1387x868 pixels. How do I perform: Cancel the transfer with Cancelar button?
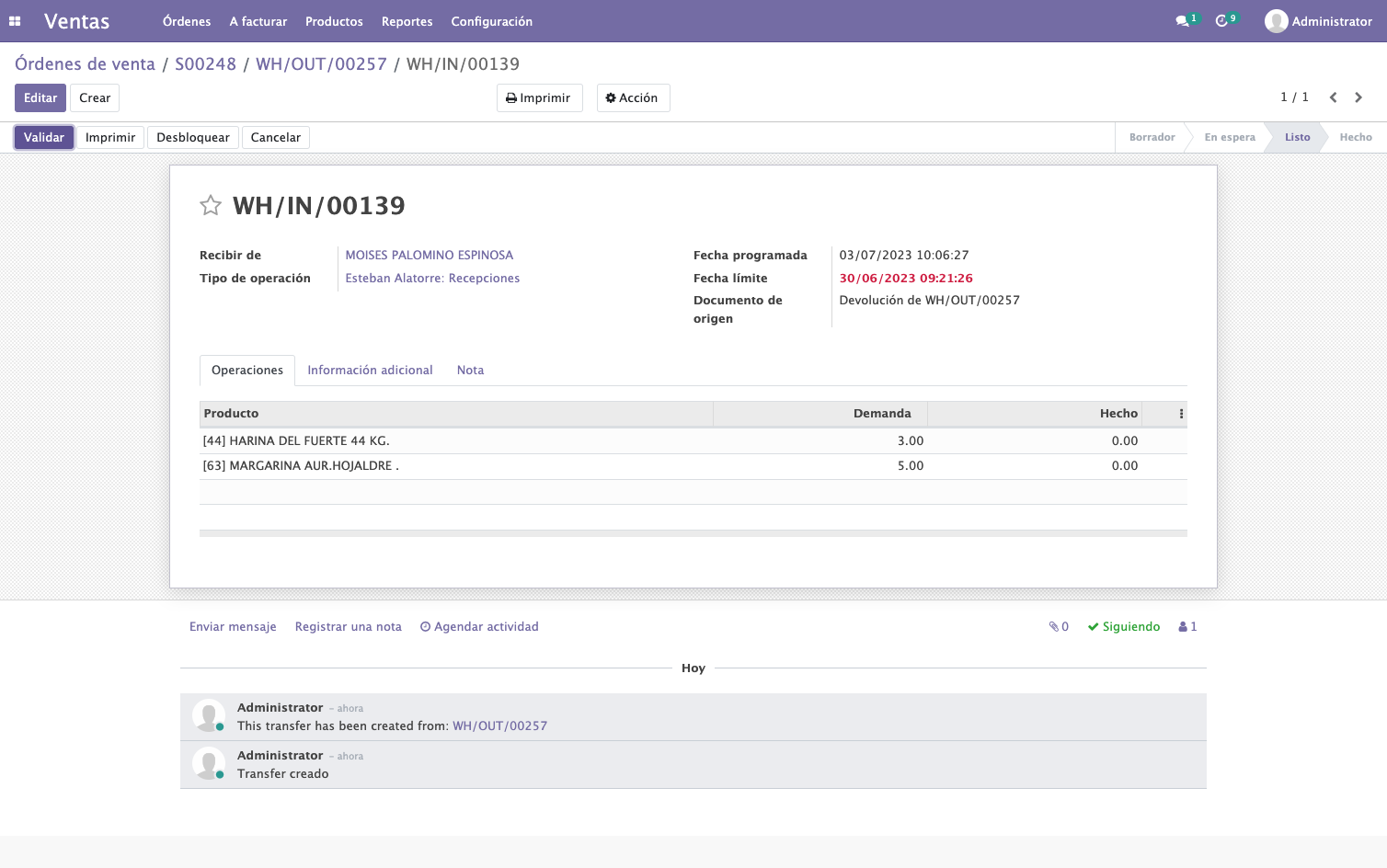coord(276,138)
